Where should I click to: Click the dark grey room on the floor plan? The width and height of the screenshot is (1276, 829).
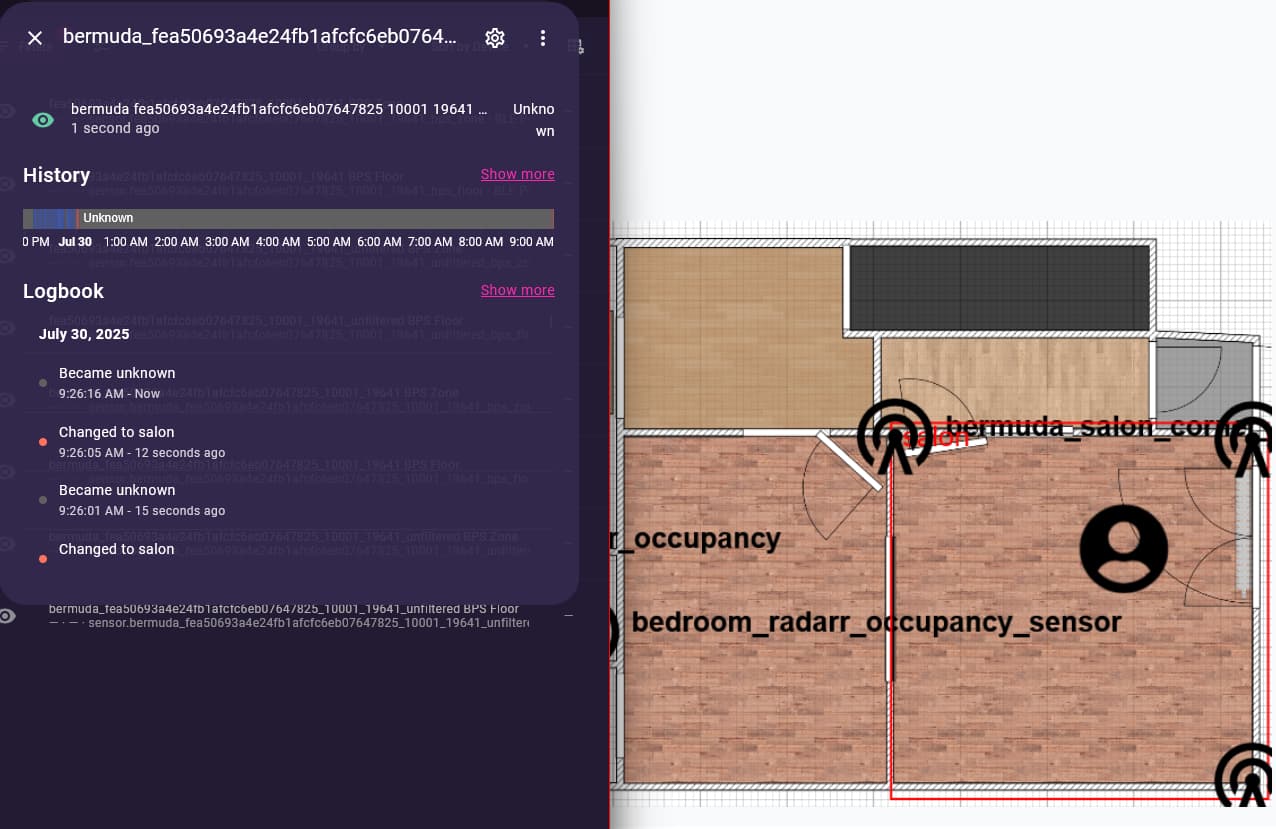(x=999, y=287)
